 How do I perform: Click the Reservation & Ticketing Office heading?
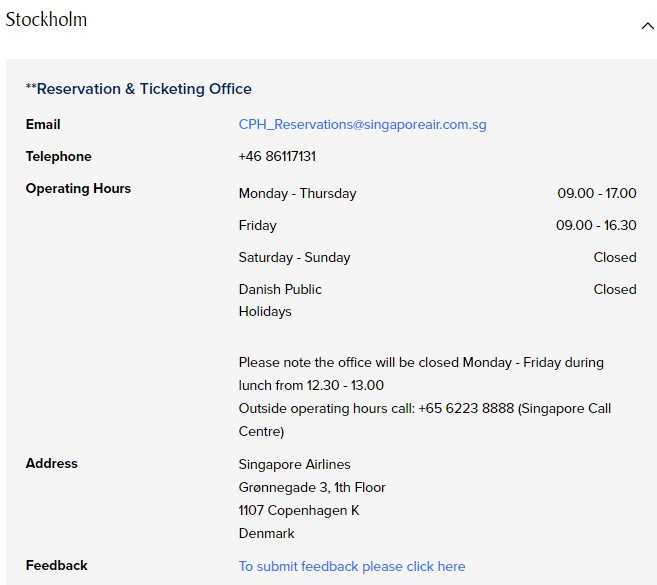(139, 89)
